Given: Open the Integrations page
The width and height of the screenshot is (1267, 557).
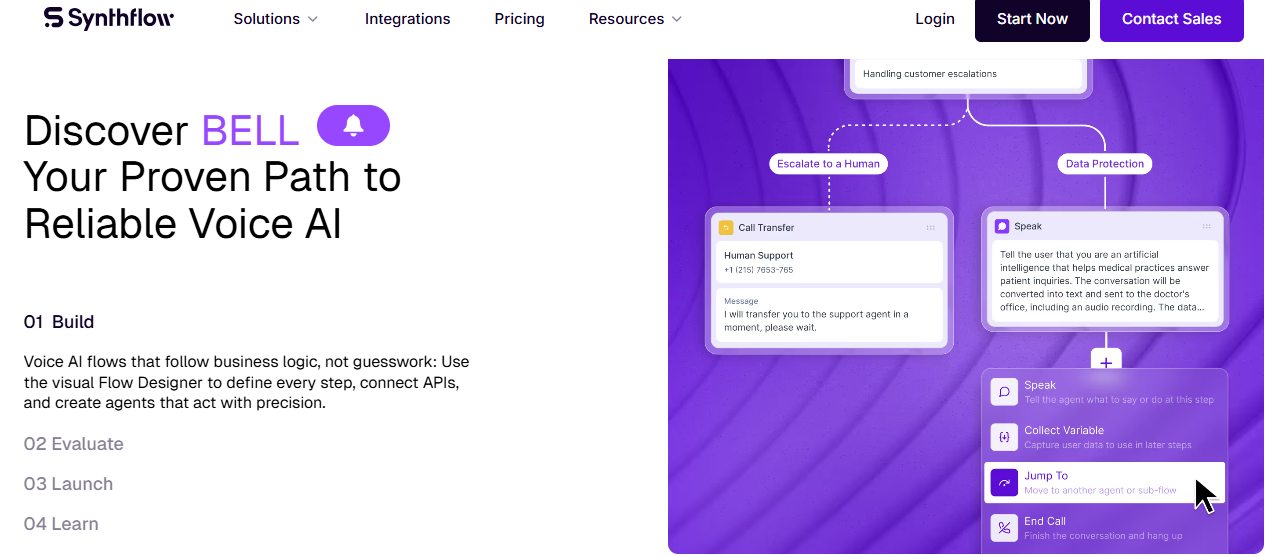Looking at the screenshot, I should tap(407, 19).
